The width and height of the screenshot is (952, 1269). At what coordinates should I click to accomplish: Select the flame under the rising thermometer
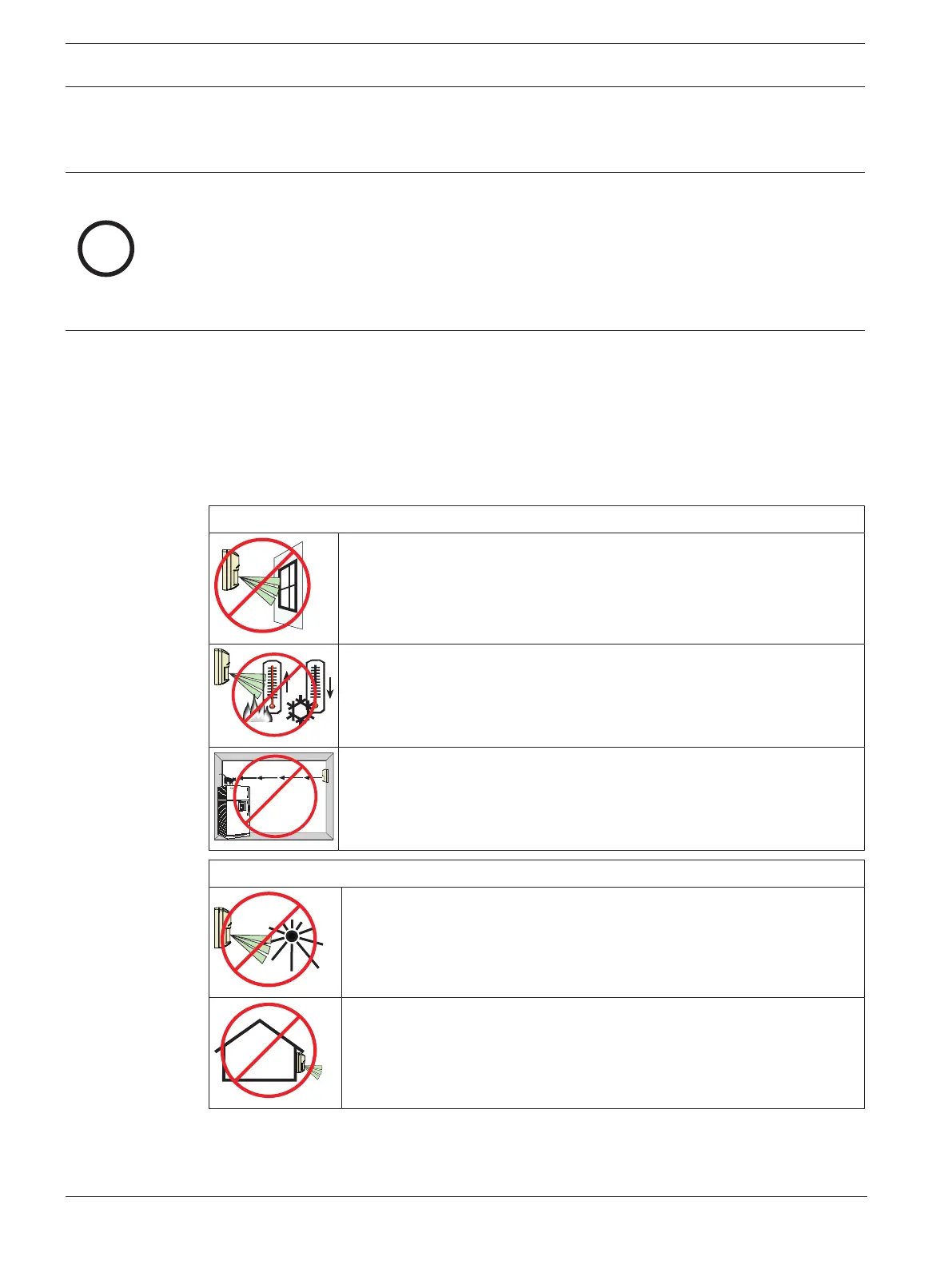[260, 709]
